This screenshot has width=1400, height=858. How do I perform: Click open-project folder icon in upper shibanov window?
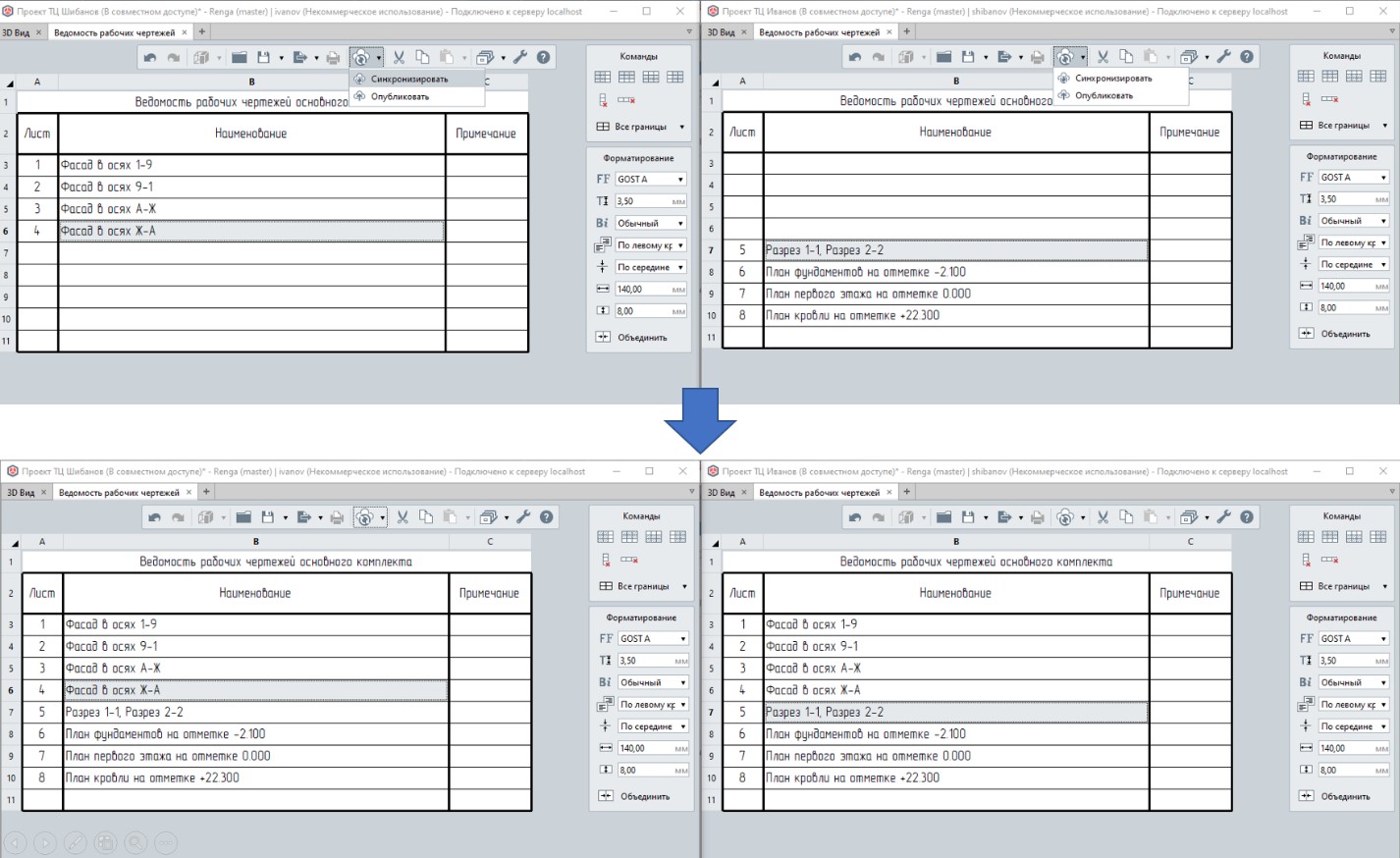coord(943,57)
